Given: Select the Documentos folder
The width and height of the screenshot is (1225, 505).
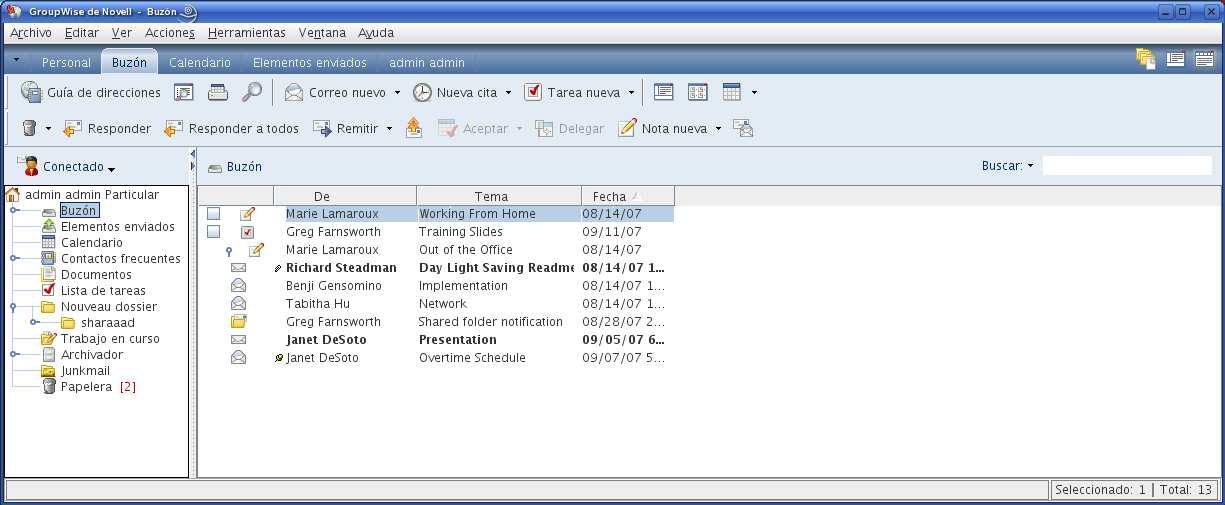Looking at the screenshot, I should coord(96,275).
